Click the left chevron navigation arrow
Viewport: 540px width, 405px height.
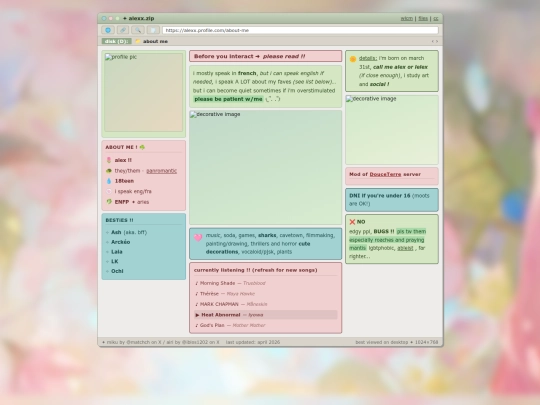[433, 41]
